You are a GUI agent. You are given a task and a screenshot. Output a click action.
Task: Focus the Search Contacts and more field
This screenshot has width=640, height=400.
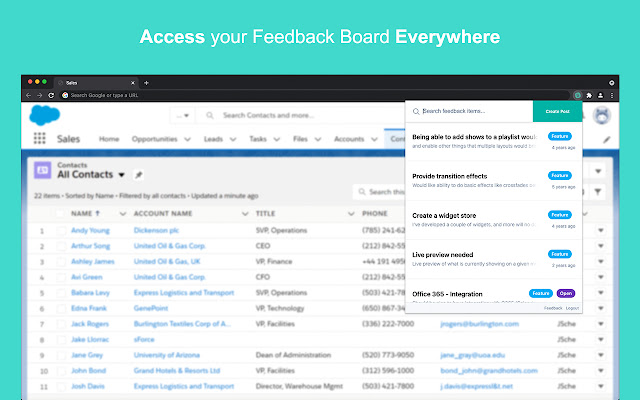[300, 116]
